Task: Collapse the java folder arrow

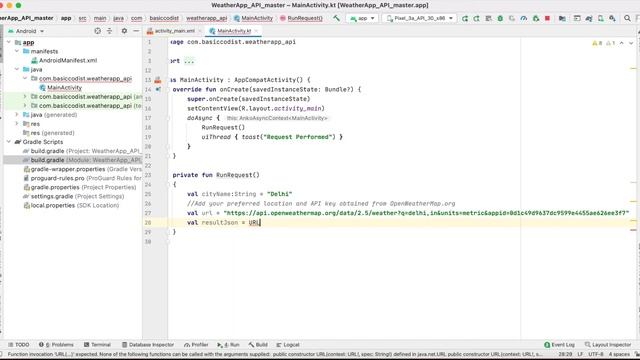Action: coord(17,69)
